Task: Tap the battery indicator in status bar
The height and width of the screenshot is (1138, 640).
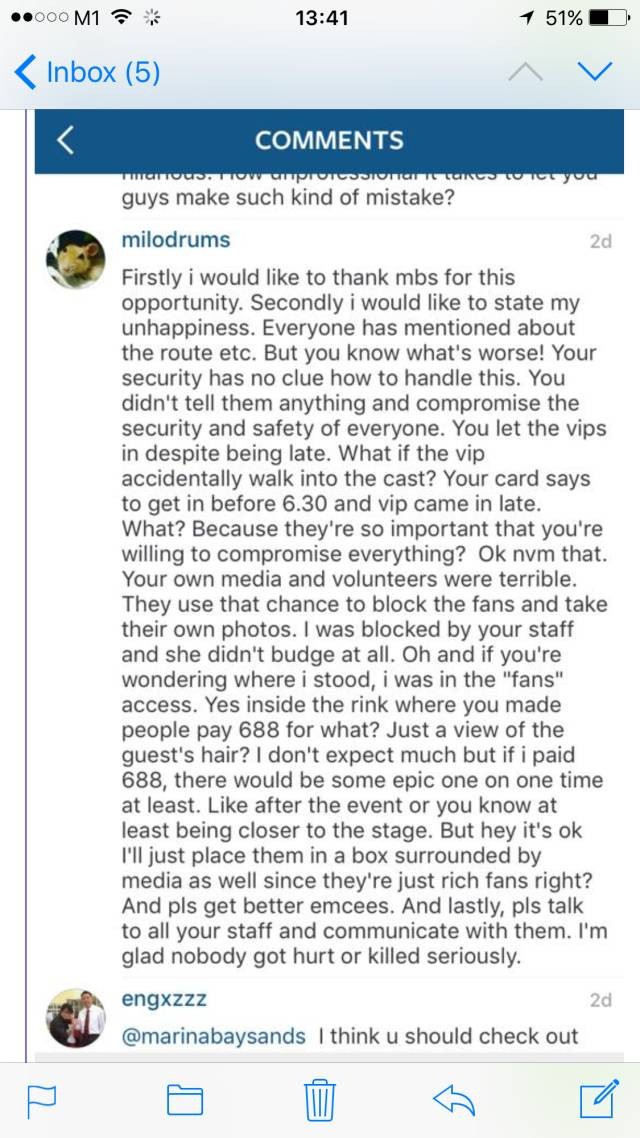Action: 608,18
